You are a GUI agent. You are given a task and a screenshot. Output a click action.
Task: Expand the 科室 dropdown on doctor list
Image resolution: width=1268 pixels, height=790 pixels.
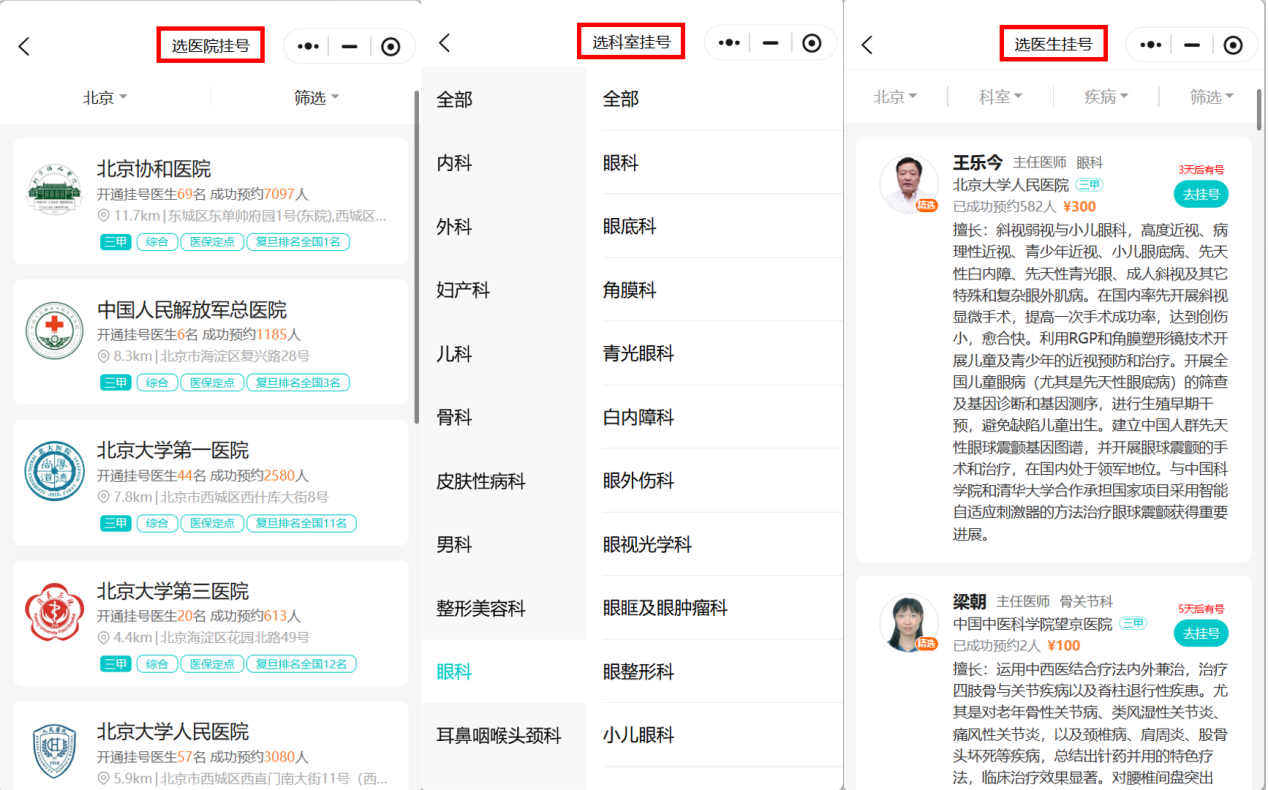click(x=1001, y=96)
